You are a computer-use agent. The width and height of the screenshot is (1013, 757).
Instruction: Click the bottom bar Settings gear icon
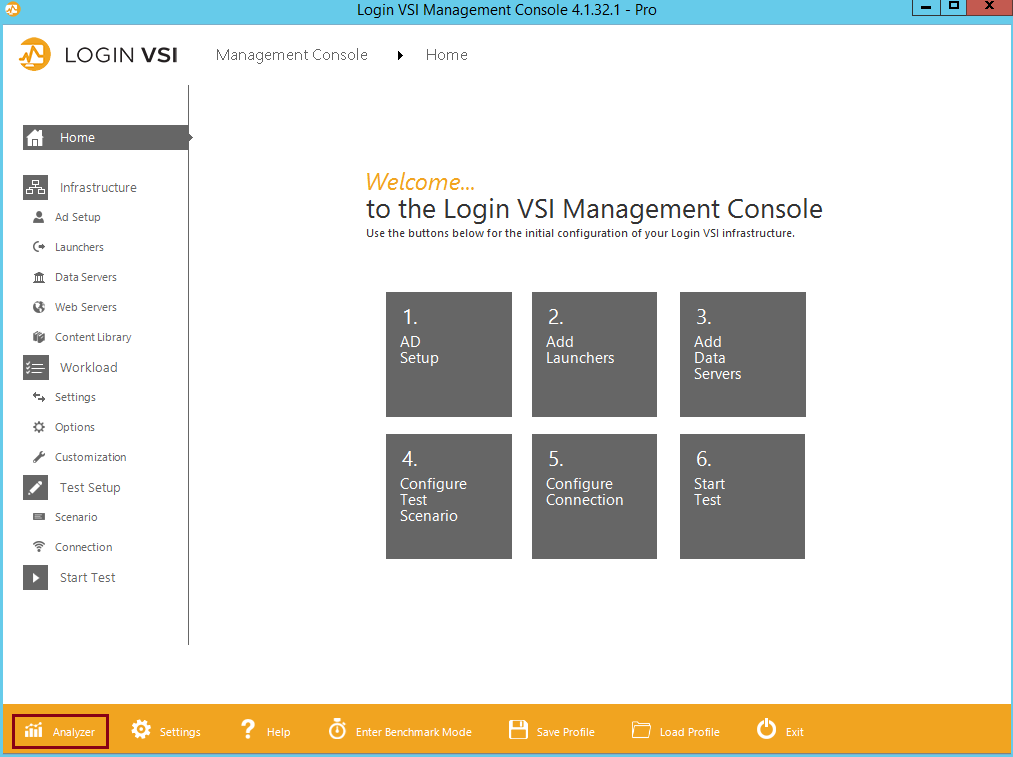141,730
